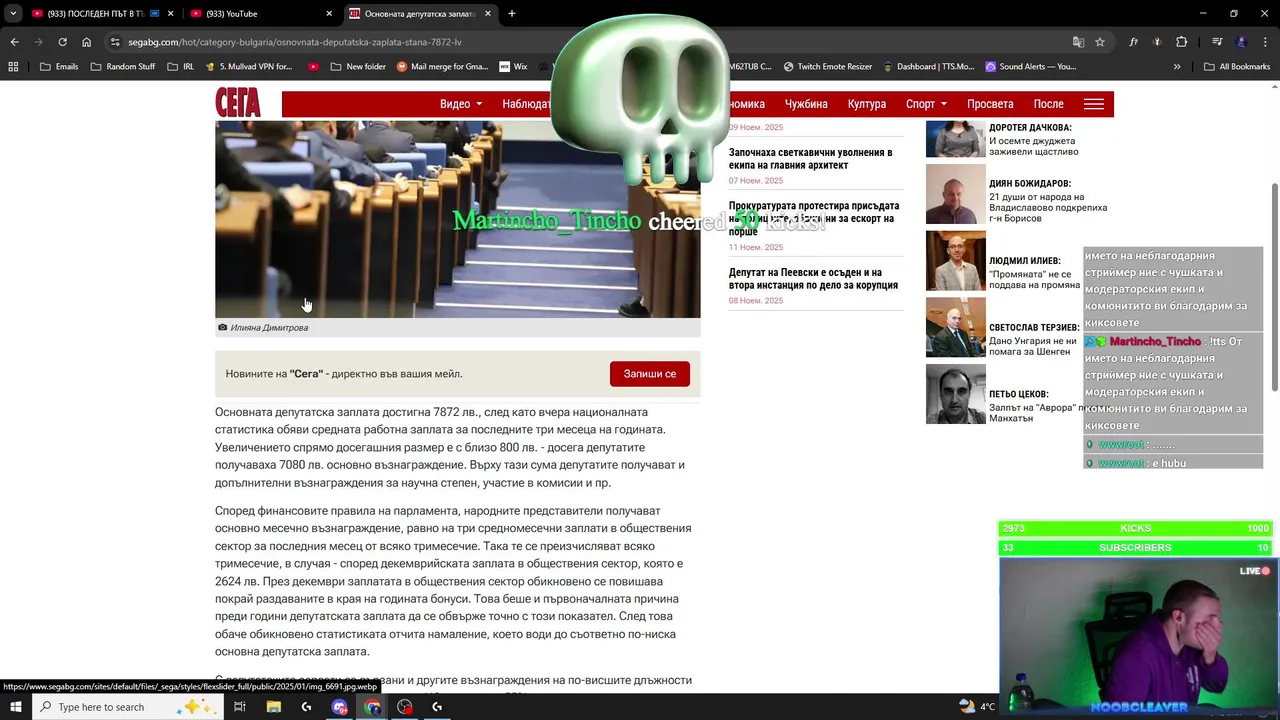Open the Култура section
1280x720 pixels.
point(867,104)
